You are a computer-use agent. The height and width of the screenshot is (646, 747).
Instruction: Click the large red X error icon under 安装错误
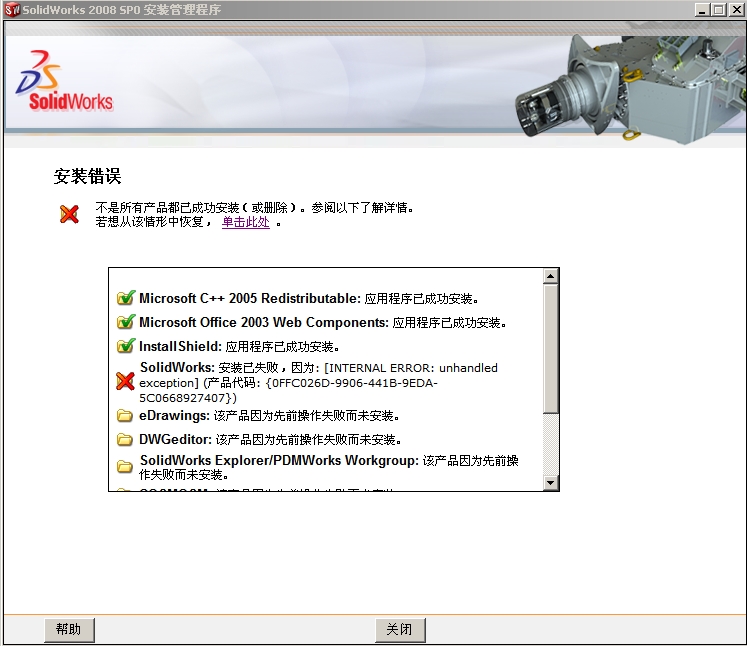tap(70, 214)
